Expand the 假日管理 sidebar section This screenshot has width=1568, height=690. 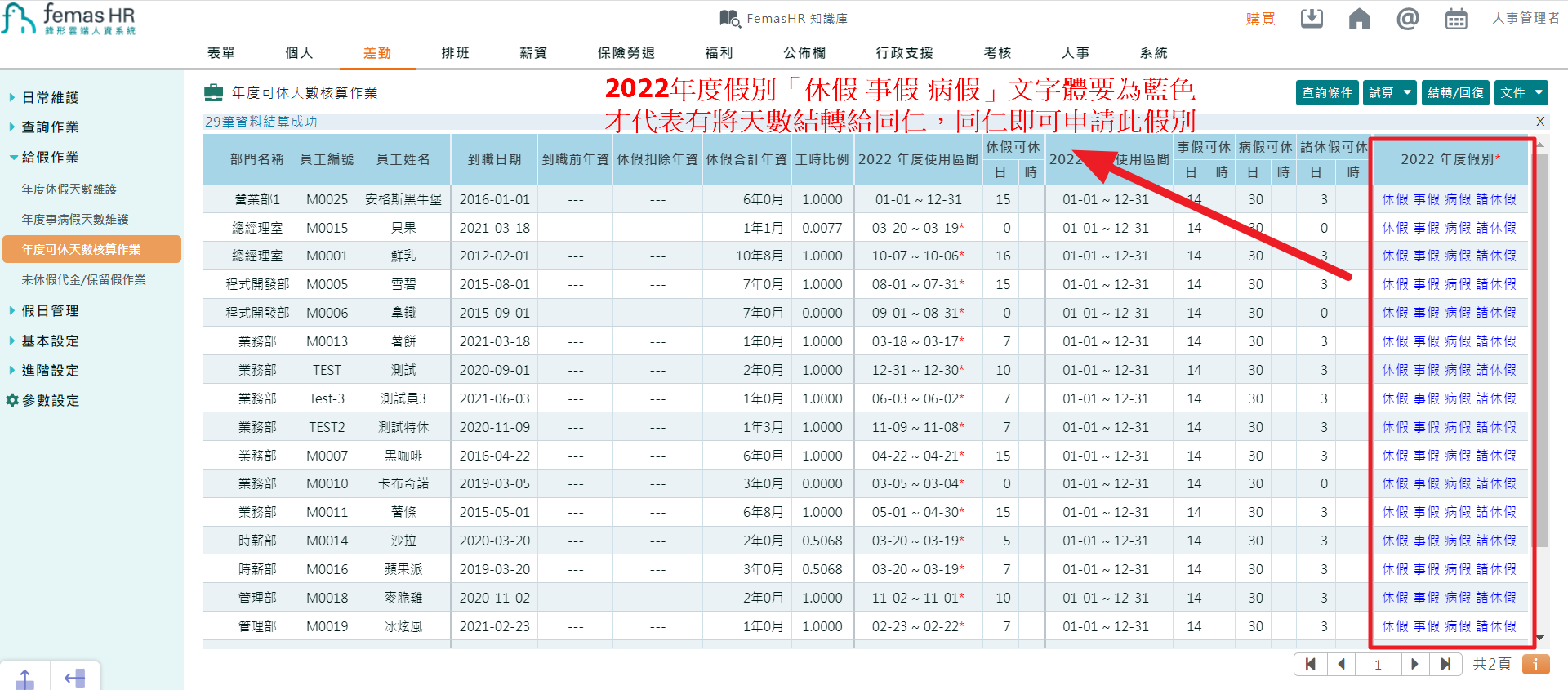point(50,310)
